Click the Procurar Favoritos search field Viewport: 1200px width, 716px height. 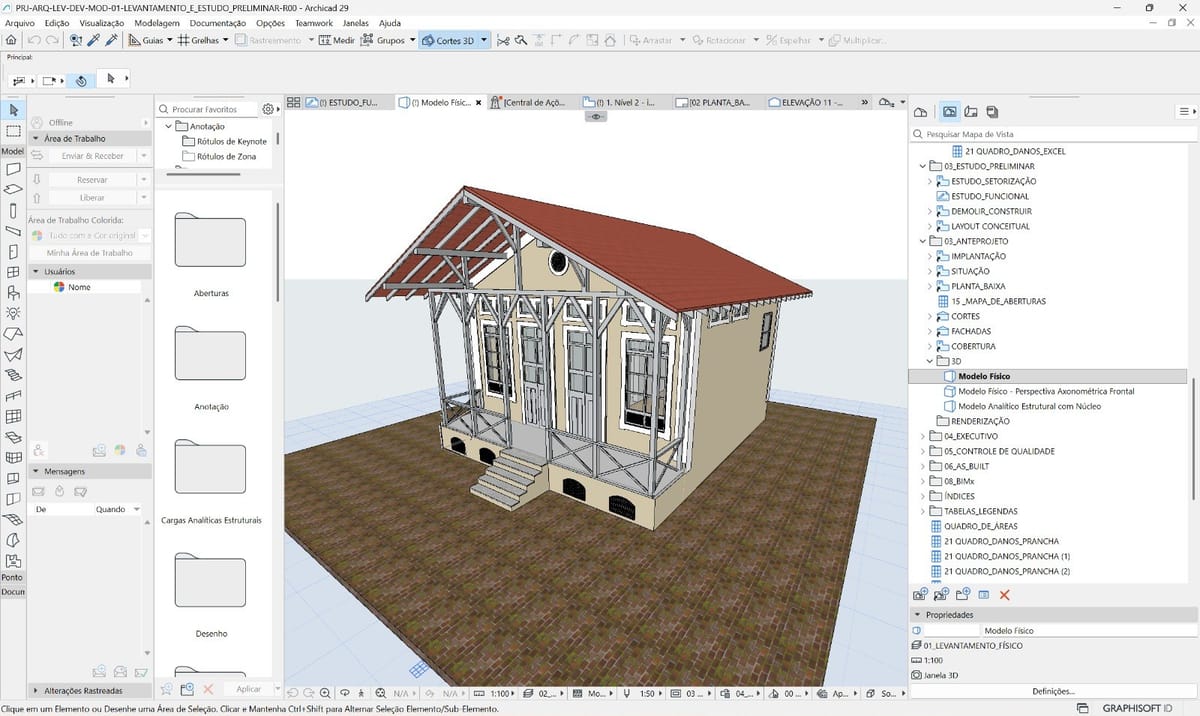(208, 109)
